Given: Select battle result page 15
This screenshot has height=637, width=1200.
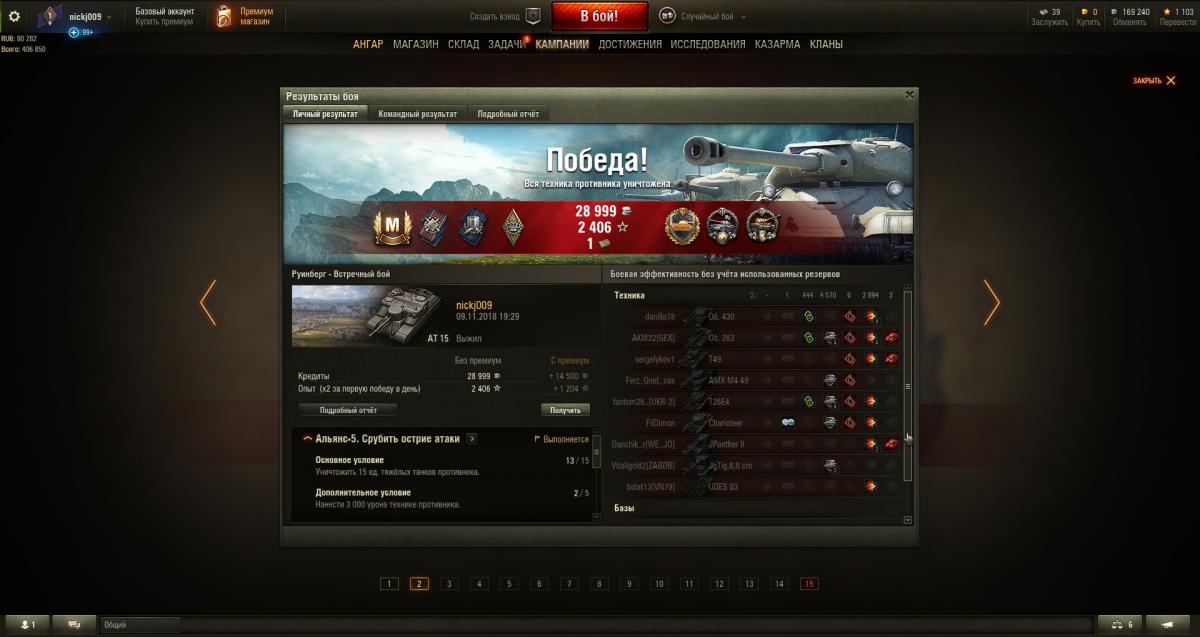Looking at the screenshot, I should (809, 584).
